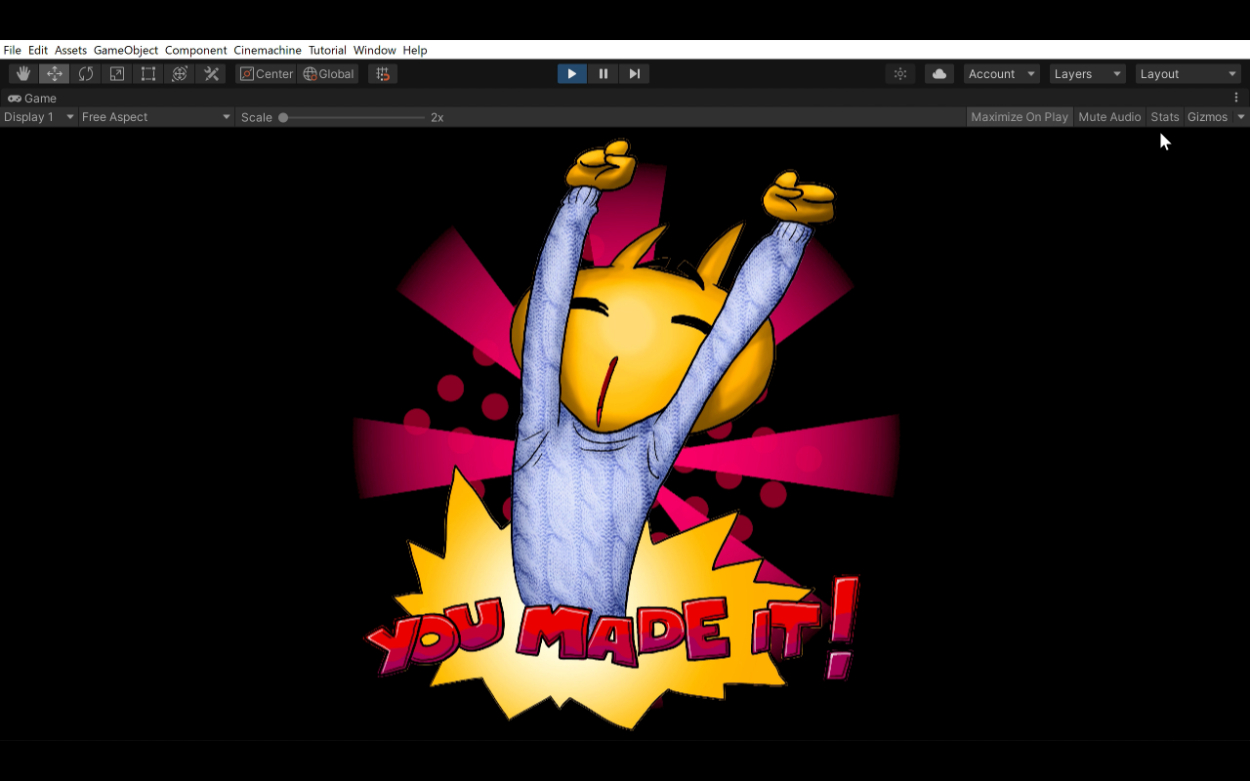Select the Rotate tool
This screenshot has width=1250, height=781.
click(x=86, y=74)
